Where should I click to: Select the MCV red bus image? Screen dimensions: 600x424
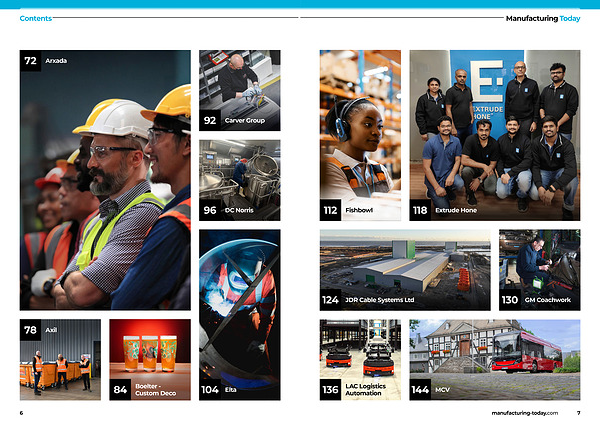click(x=495, y=360)
